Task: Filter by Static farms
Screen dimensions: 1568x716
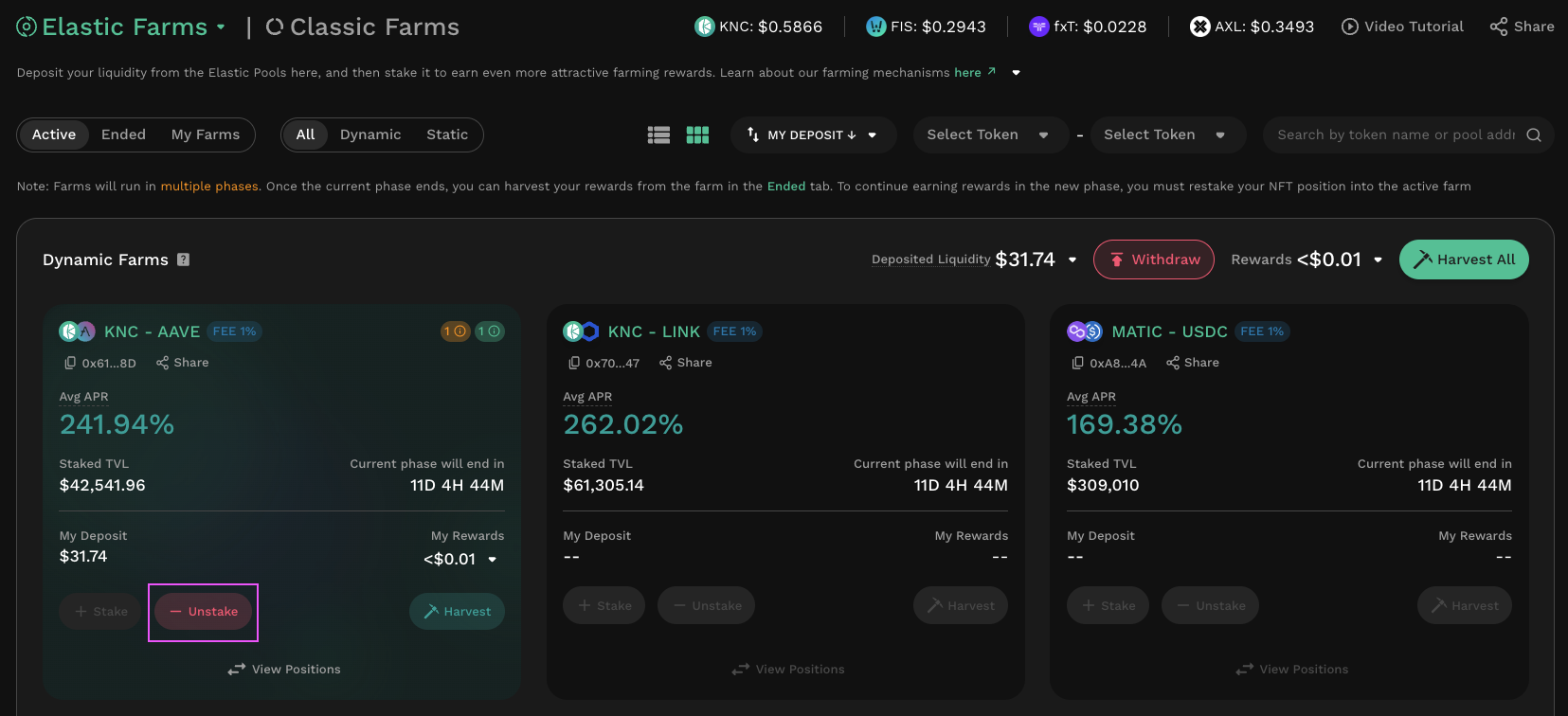Action: coord(447,134)
